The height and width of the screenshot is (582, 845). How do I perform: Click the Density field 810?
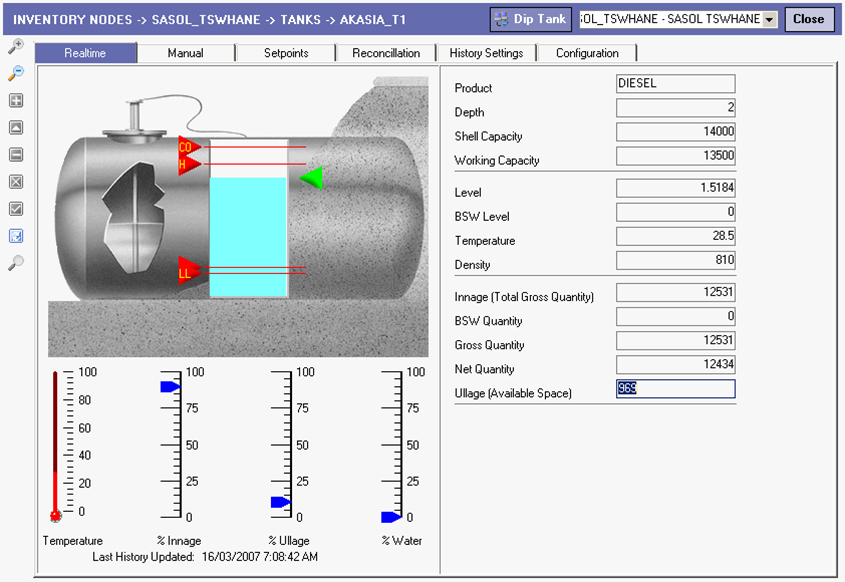676,260
